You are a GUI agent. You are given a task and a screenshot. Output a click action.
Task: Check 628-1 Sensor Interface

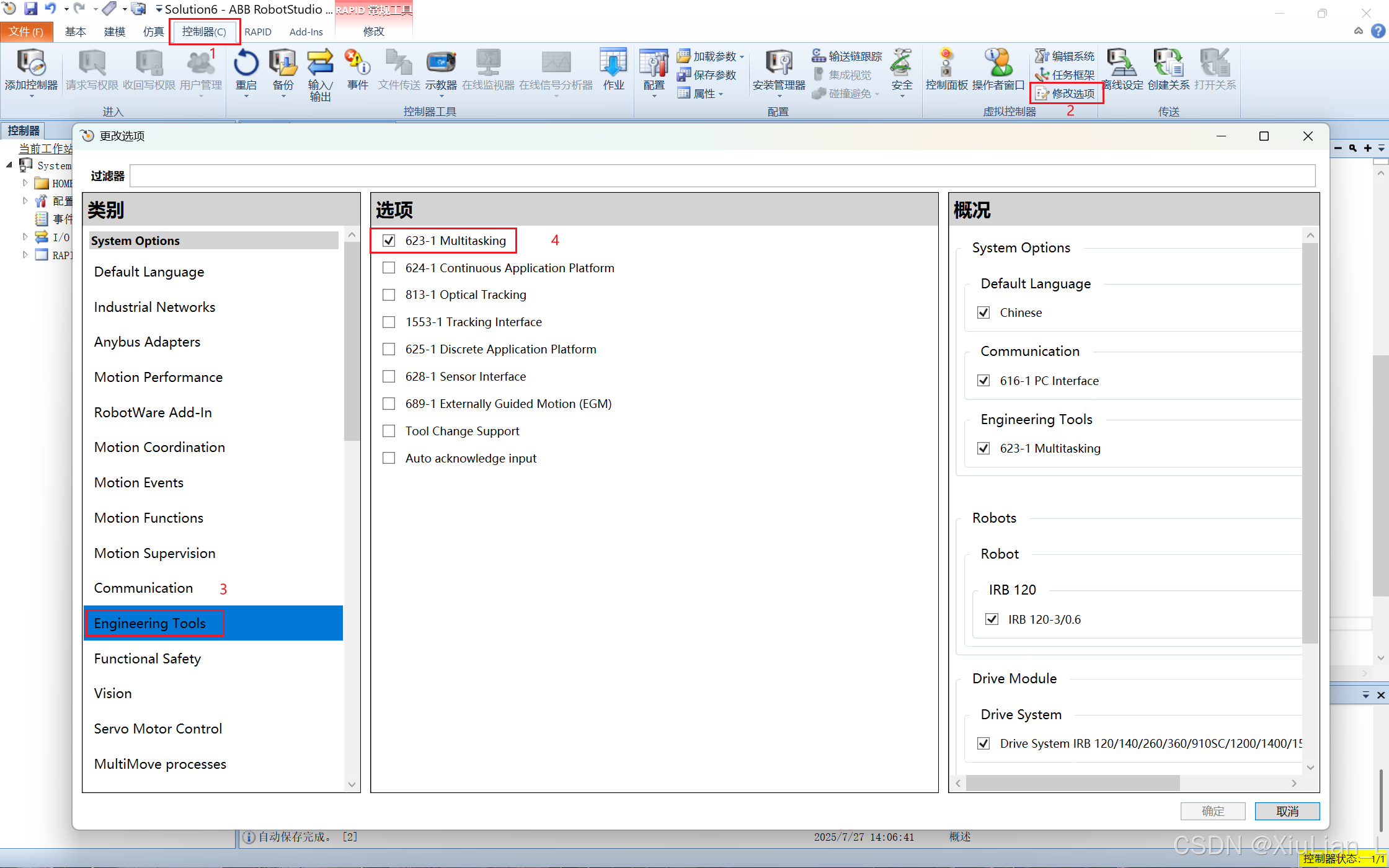tap(389, 376)
